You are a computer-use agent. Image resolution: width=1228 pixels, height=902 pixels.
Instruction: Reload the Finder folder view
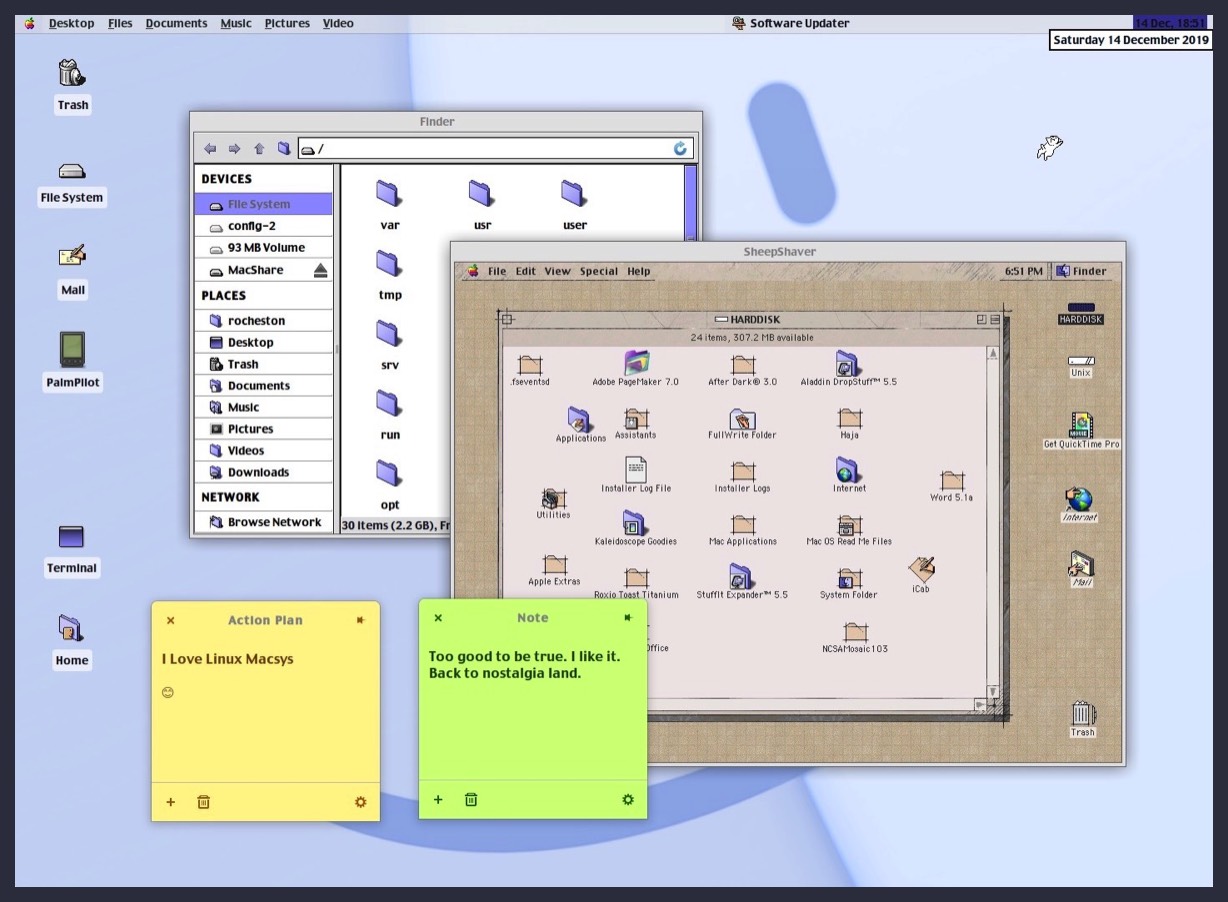point(680,149)
